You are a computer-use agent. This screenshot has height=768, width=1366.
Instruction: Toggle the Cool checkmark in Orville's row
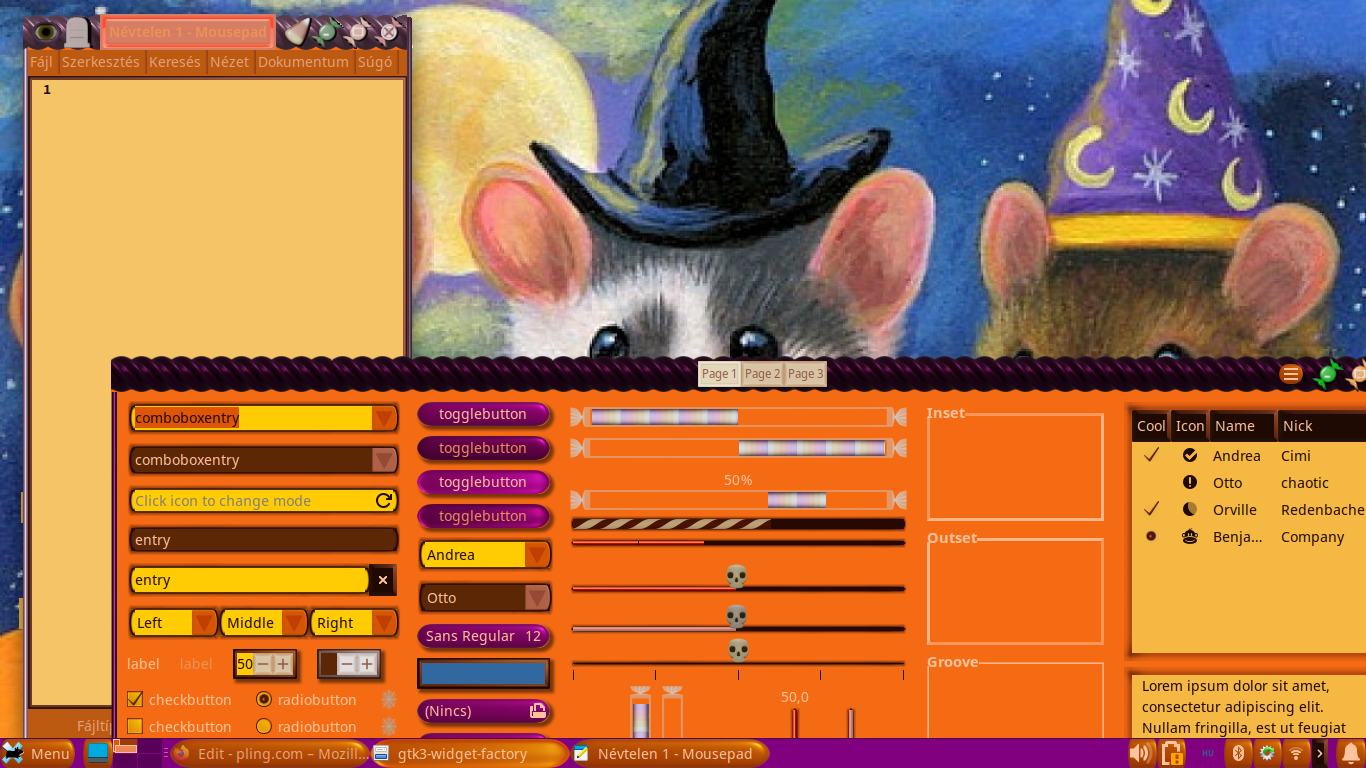click(1151, 509)
